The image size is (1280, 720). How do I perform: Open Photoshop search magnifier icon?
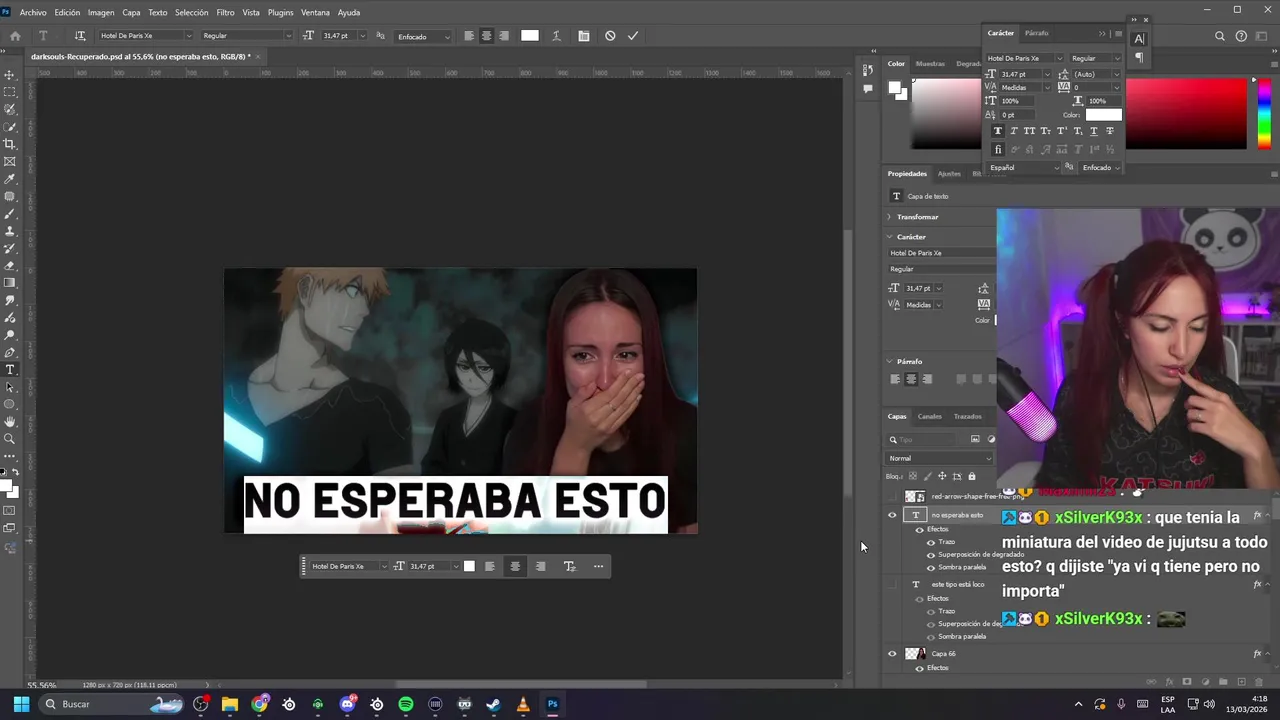1220,36
